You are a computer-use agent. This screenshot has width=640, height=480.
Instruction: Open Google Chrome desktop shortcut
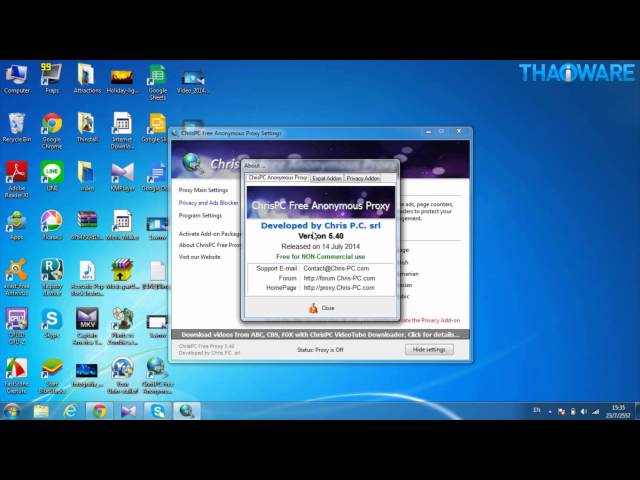coord(51,131)
